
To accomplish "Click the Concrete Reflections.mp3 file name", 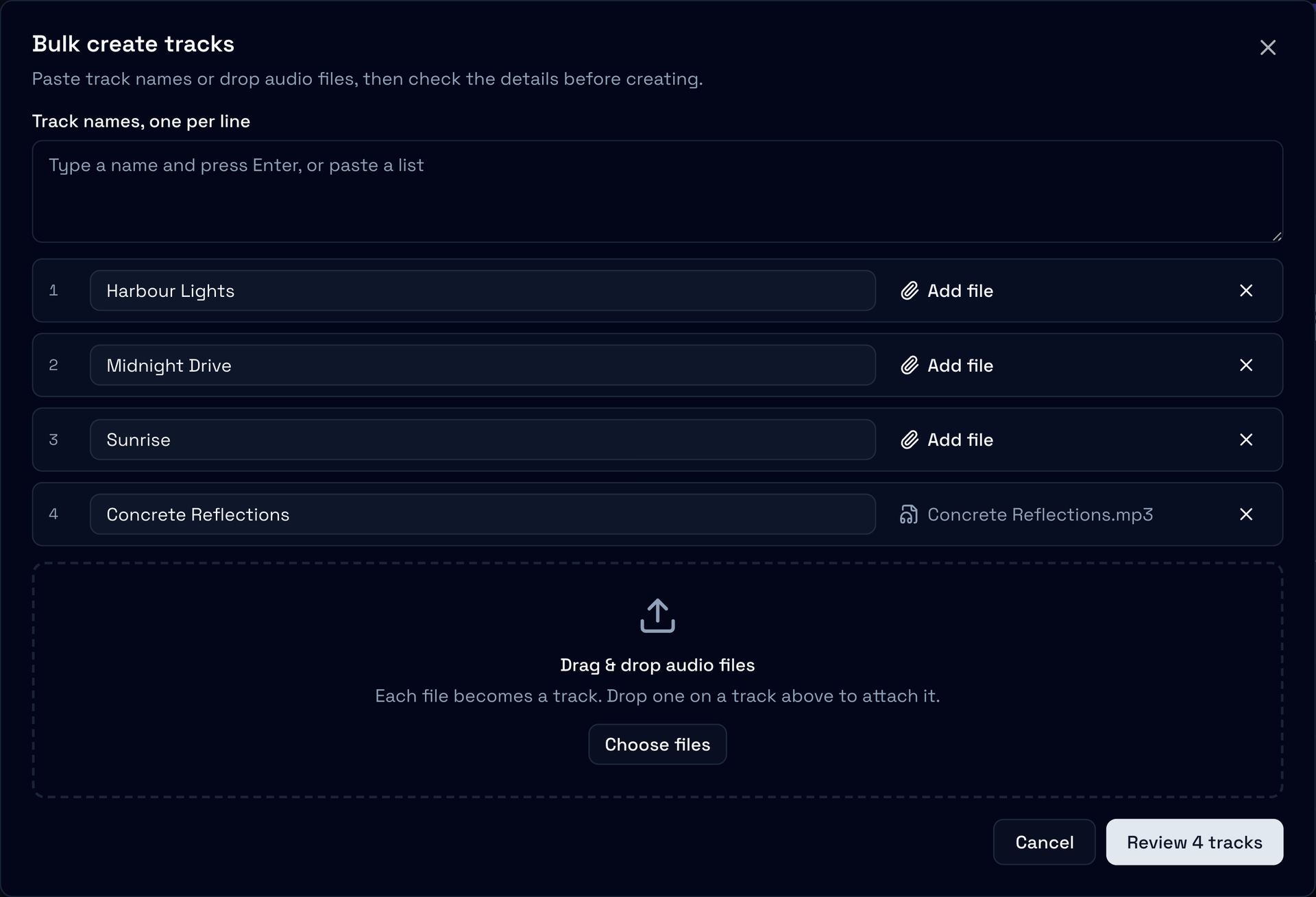I will click(x=1040, y=514).
